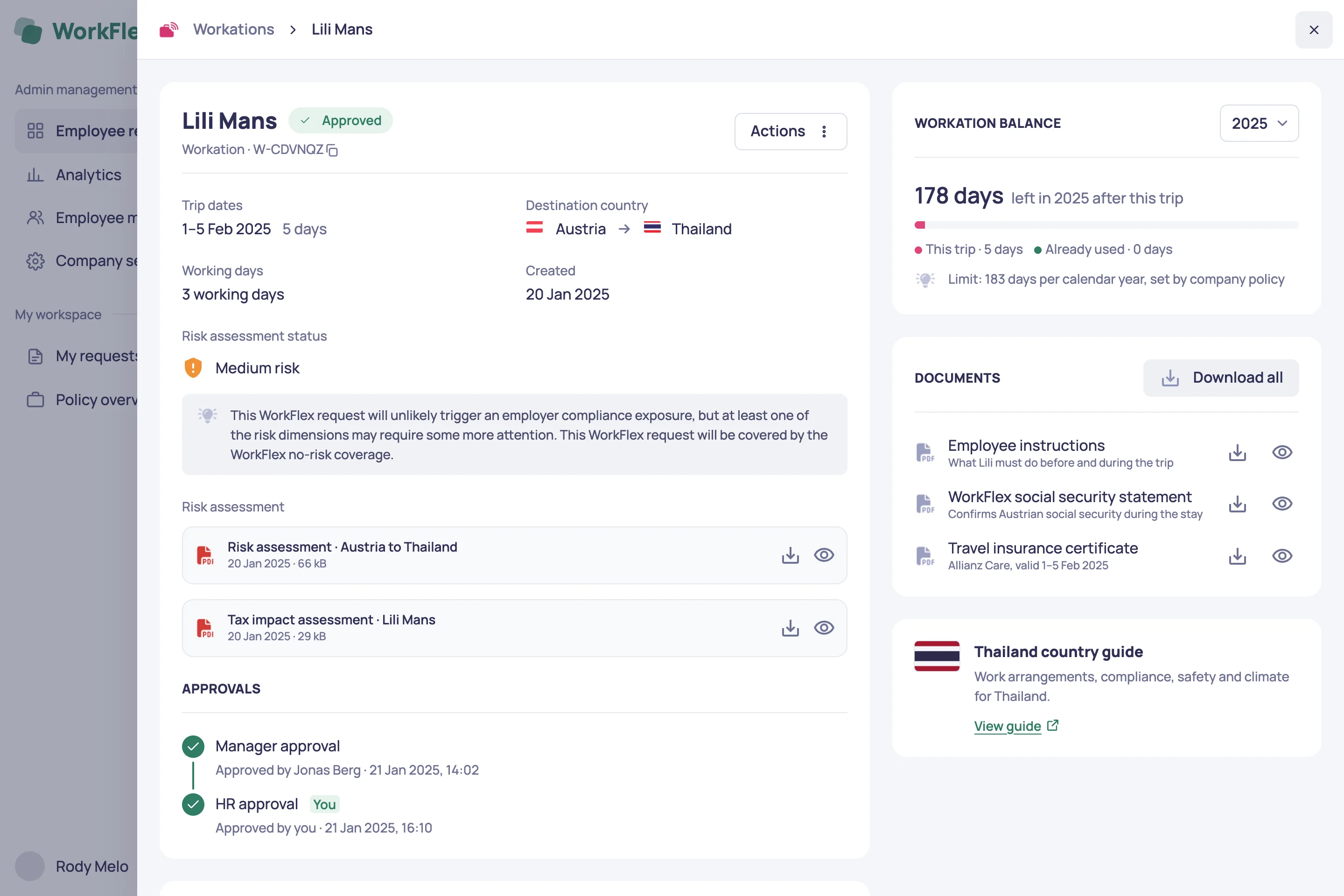The height and width of the screenshot is (896, 1344).
Task: Preview WorkFlex social security statement
Action: [1282, 504]
